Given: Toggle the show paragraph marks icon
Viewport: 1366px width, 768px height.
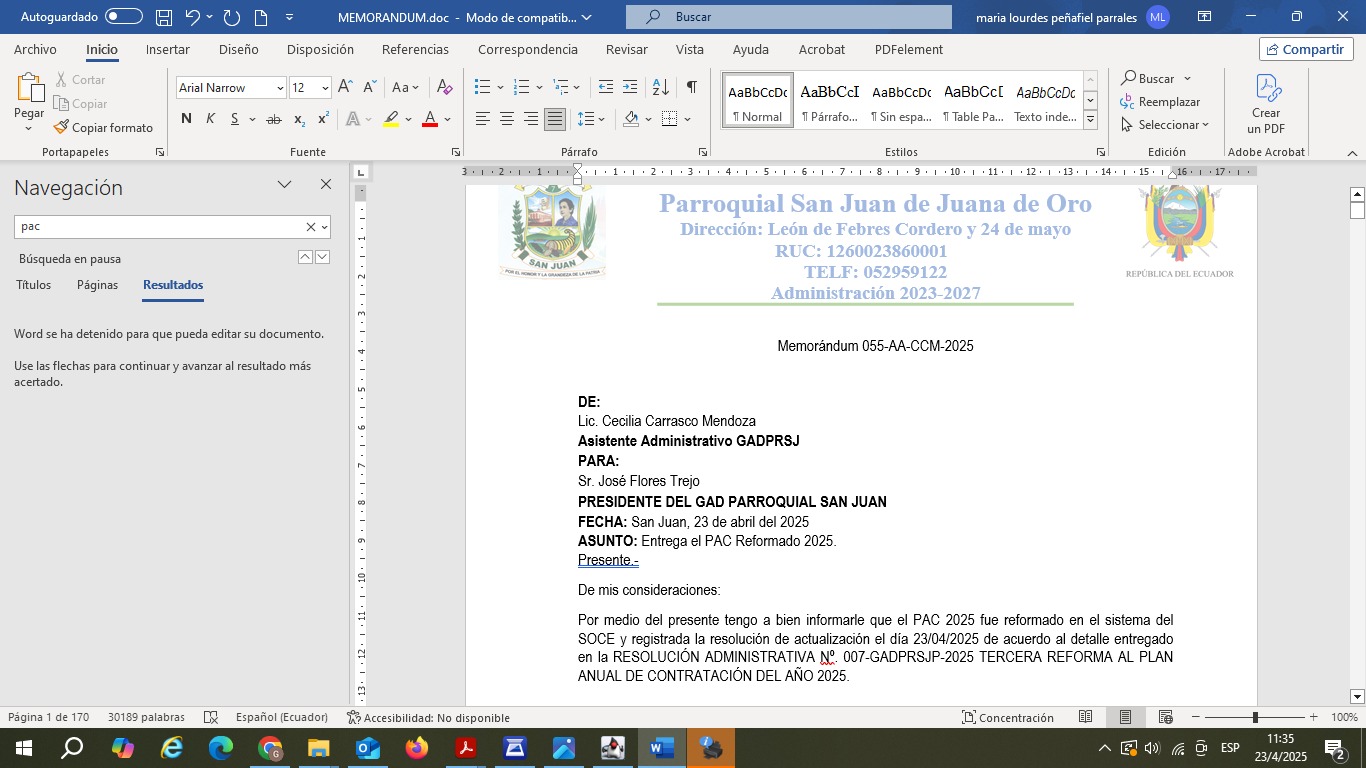Looking at the screenshot, I should click(691, 88).
